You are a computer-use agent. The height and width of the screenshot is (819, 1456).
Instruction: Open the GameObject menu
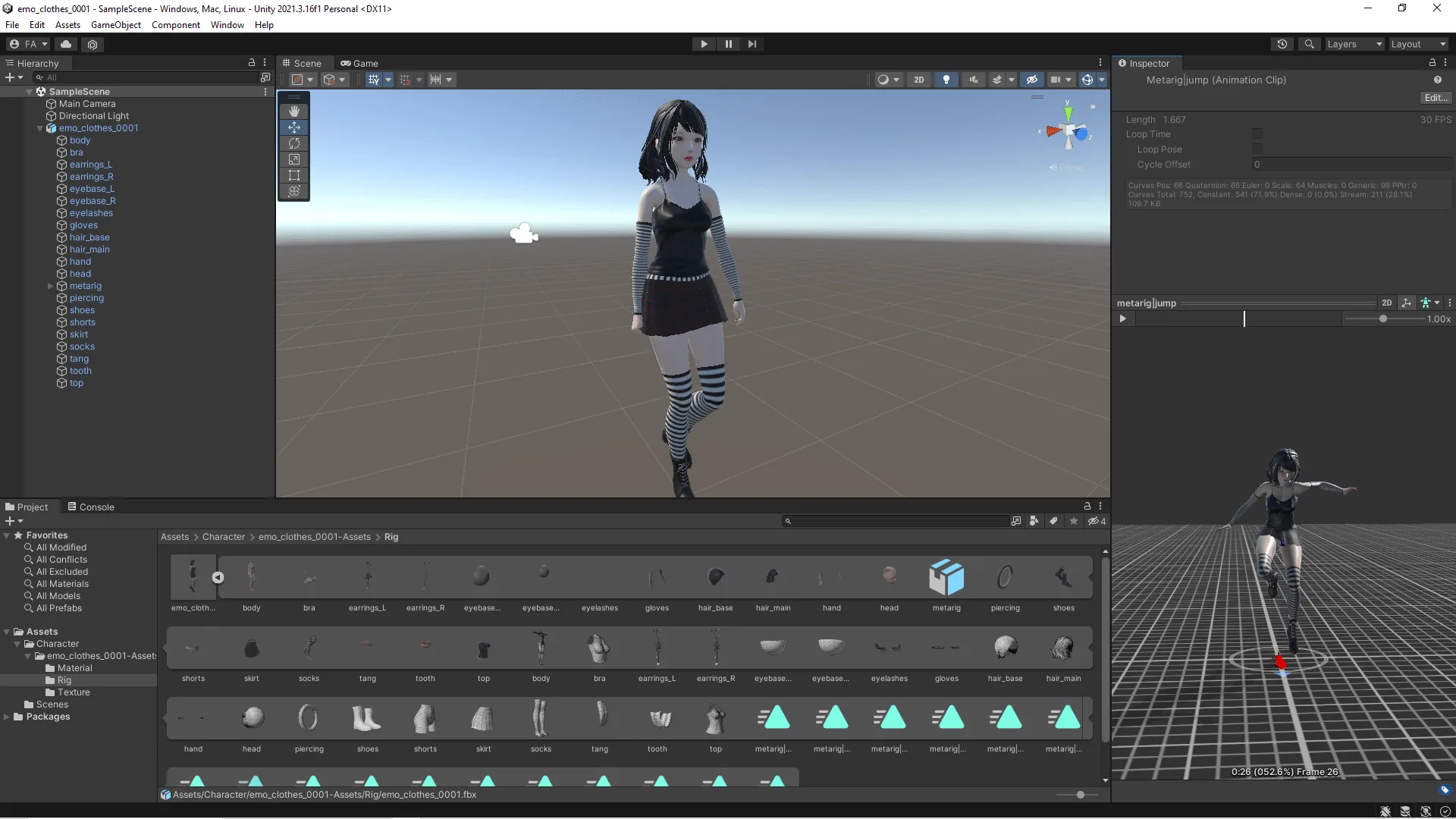tap(115, 24)
